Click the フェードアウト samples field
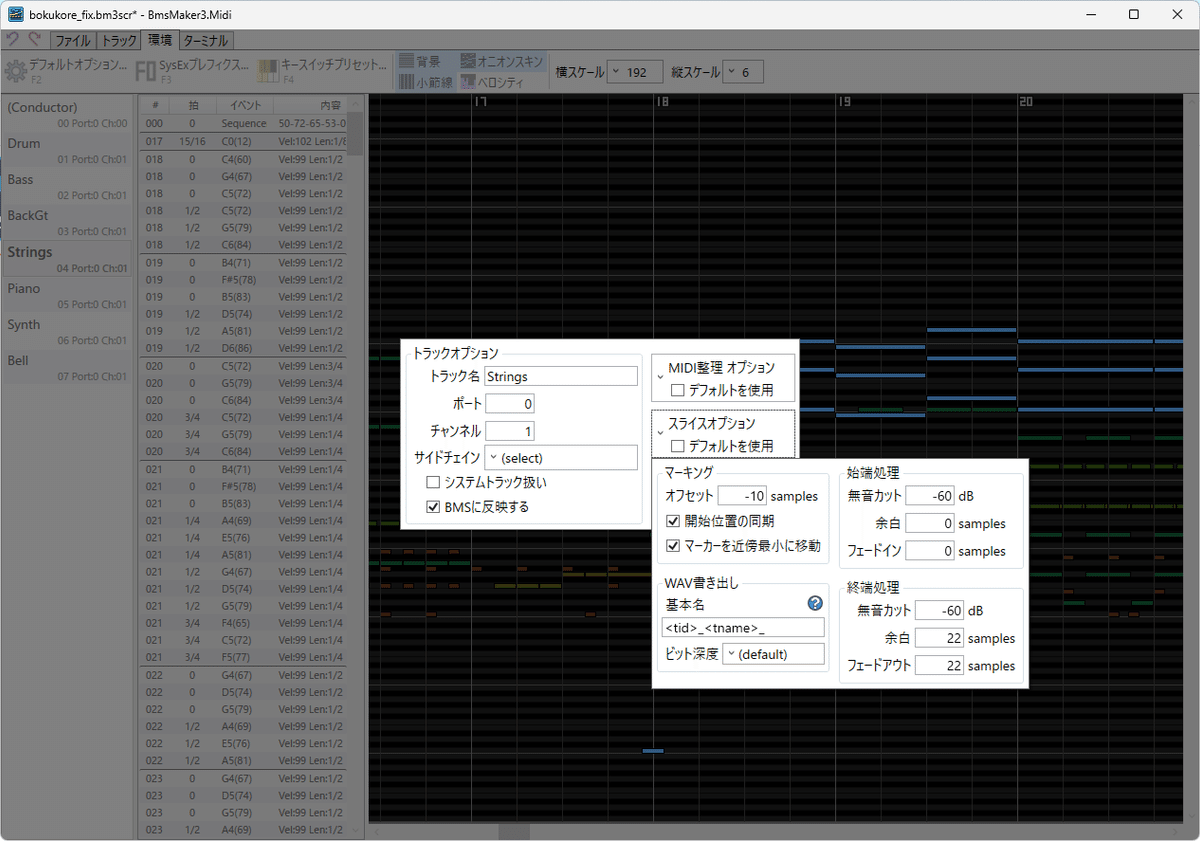The height and width of the screenshot is (841, 1200). 939,666
